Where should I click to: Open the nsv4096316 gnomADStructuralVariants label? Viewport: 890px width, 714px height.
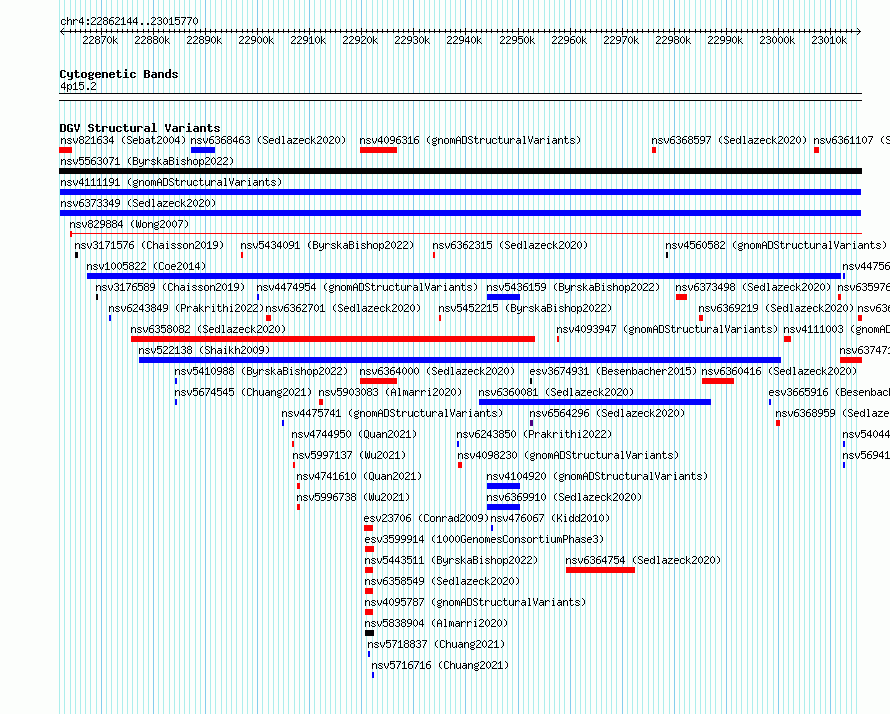[x=470, y=140]
